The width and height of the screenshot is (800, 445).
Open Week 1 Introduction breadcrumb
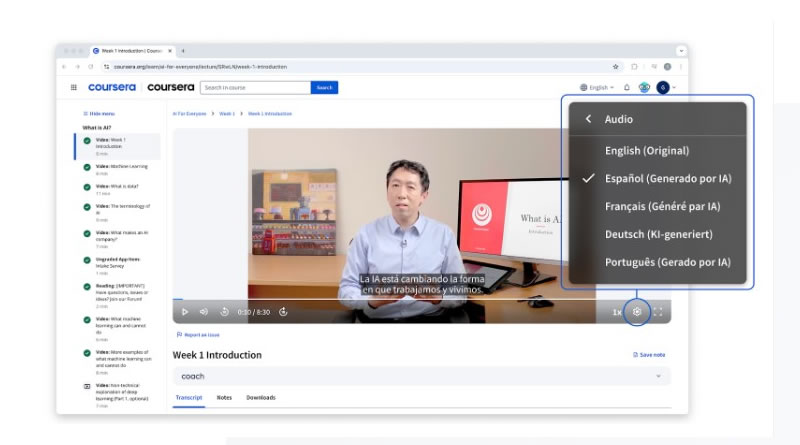[x=270, y=114]
